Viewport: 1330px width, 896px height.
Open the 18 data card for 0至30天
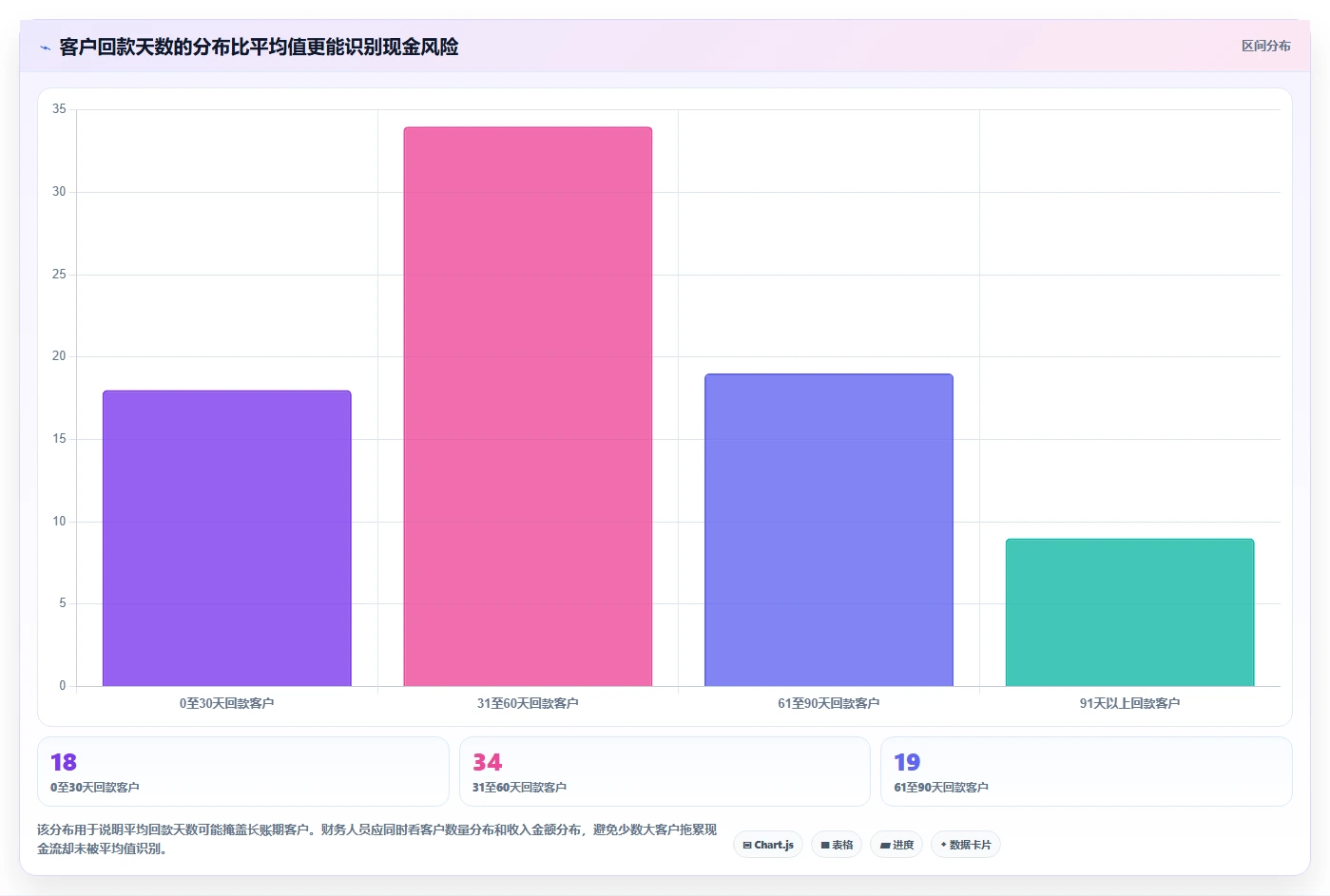pos(243,772)
